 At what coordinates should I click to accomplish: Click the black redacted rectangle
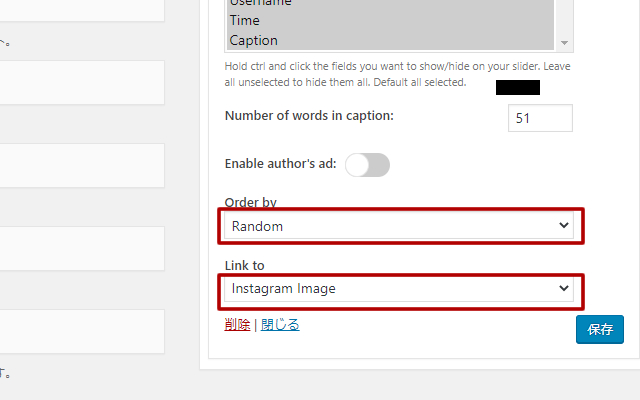tap(518, 87)
